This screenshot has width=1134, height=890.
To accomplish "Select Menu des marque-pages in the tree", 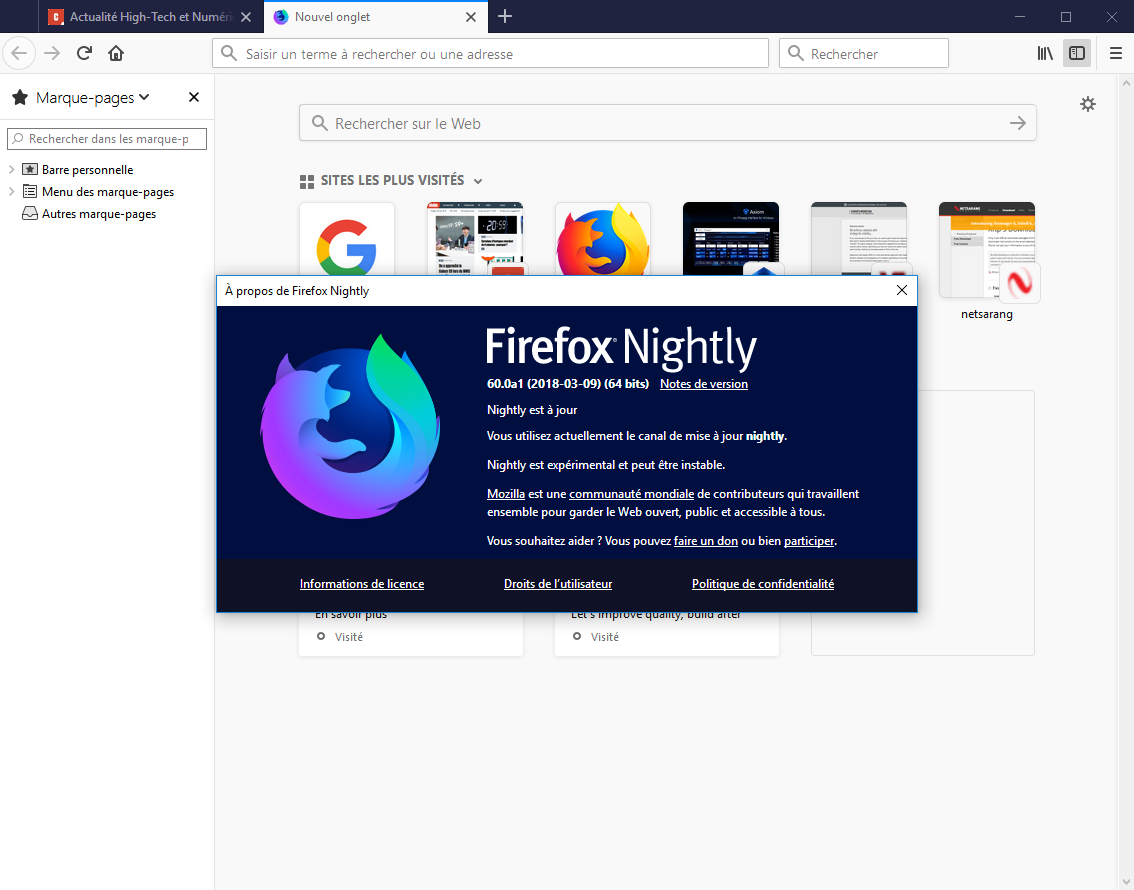I will (x=108, y=192).
